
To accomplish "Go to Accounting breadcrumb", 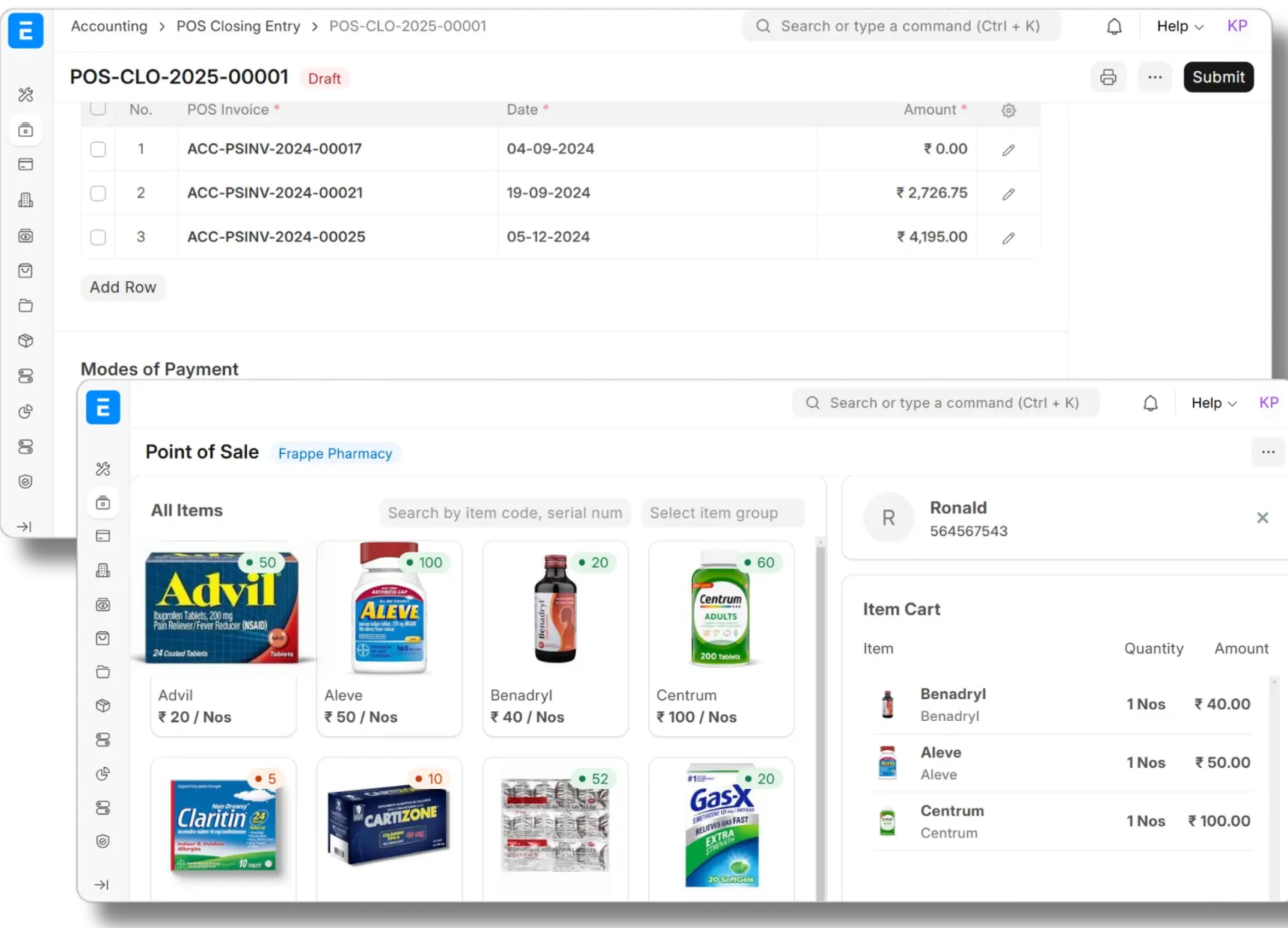I will tap(109, 26).
